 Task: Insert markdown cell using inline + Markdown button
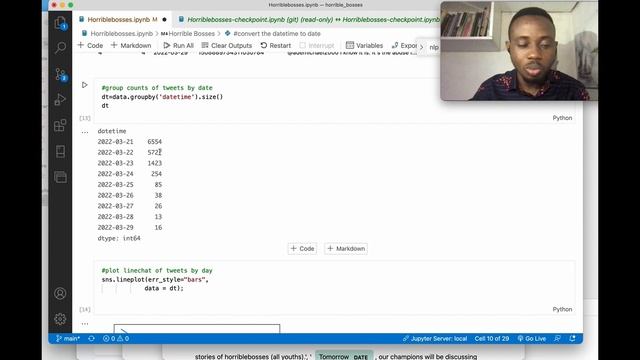pyautogui.click(x=346, y=249)
